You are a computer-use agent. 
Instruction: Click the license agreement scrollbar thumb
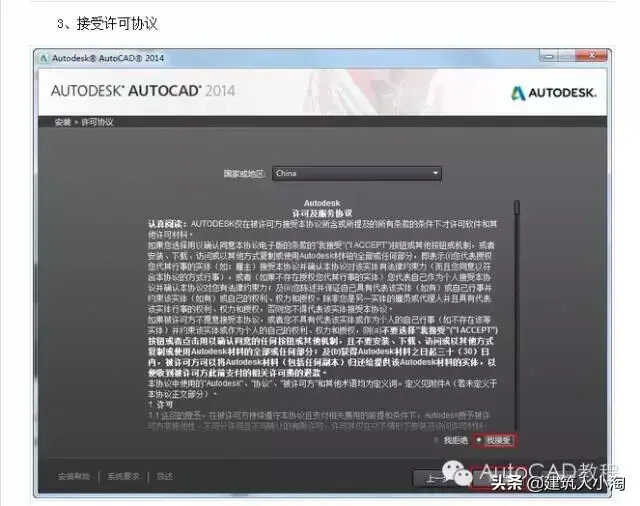pyautogui.click(x=517, y=207)
